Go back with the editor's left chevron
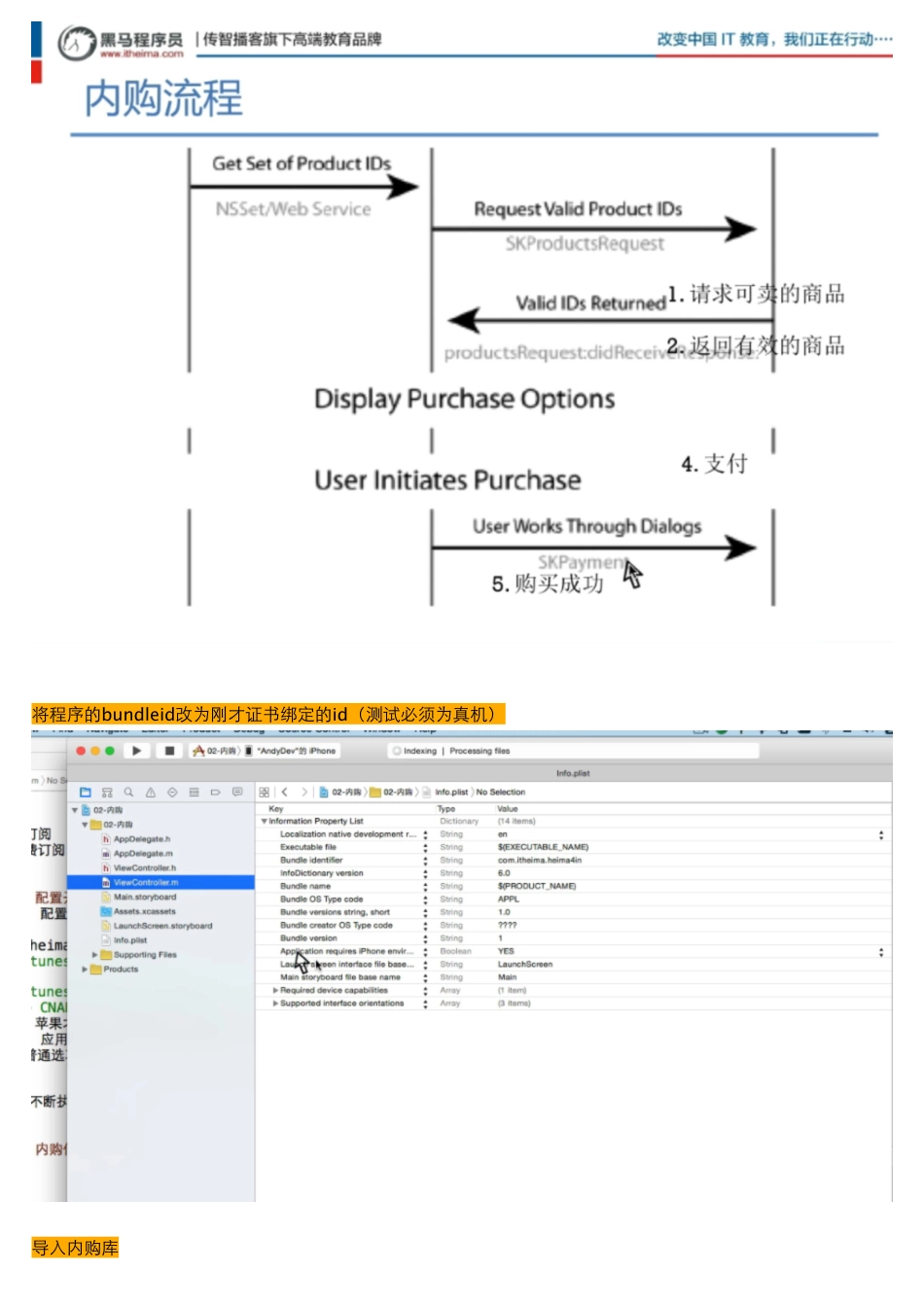This screenshot has height=1308, width=924. point(284,793)
